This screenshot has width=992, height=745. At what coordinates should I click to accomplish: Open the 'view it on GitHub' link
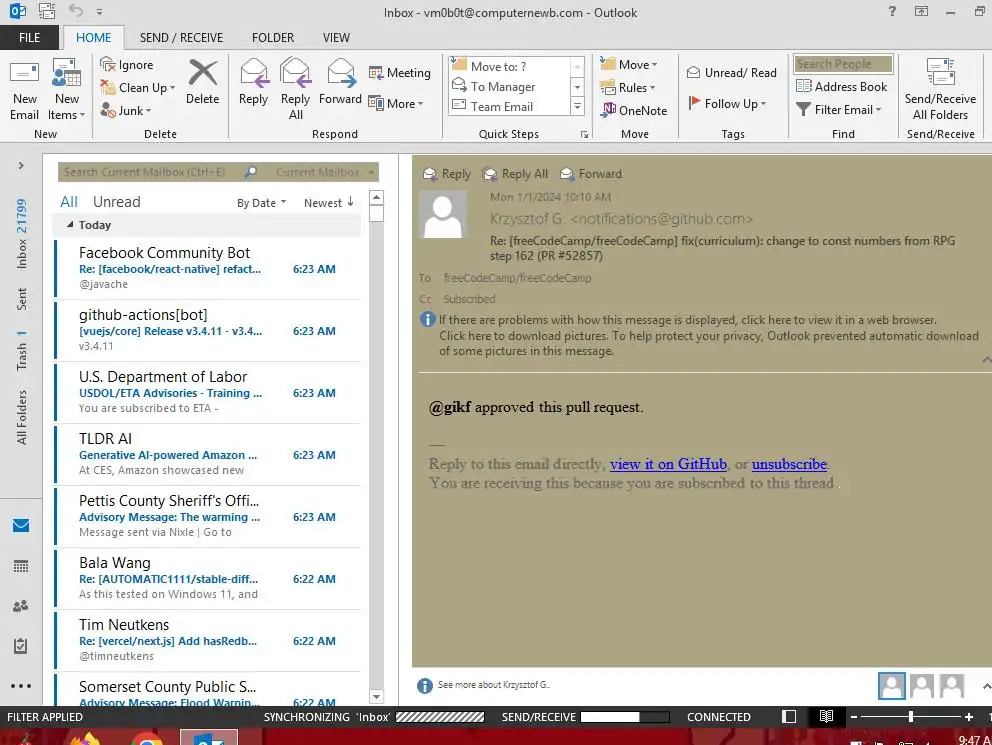(x=668, y=464)
